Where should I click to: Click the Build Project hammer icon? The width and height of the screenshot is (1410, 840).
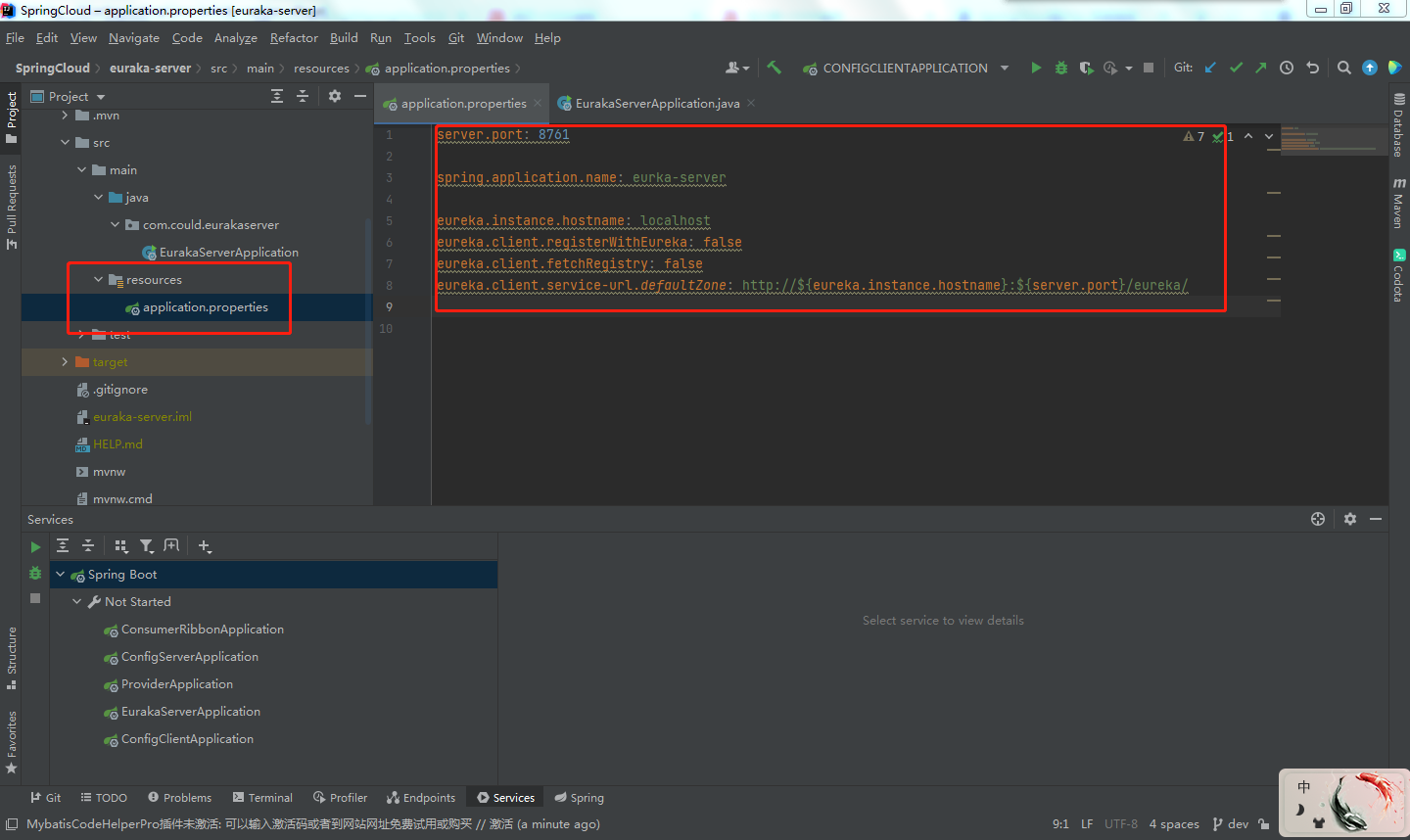[774, 68]
